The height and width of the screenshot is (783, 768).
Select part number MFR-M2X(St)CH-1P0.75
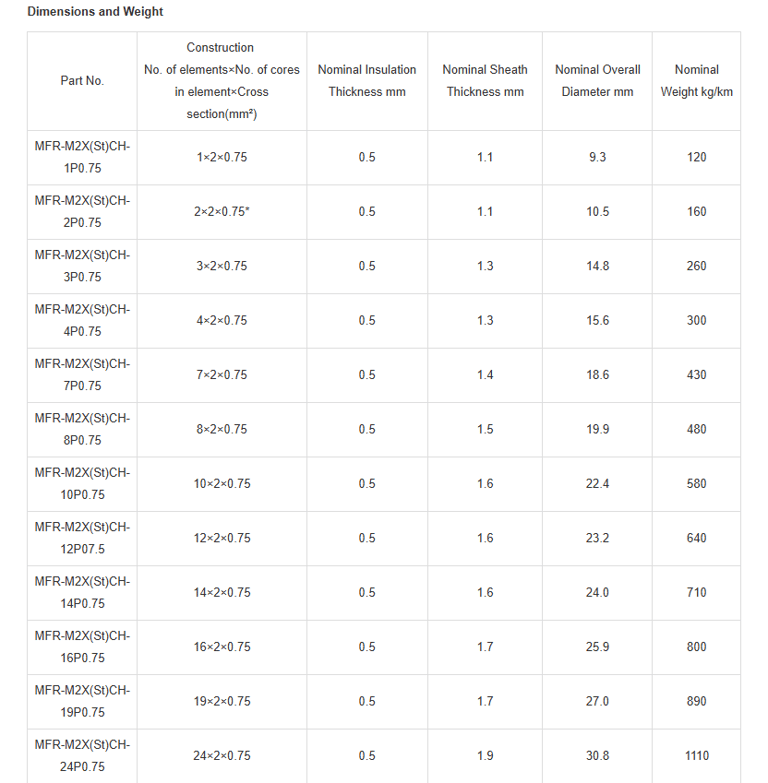[x=82, y=157]
